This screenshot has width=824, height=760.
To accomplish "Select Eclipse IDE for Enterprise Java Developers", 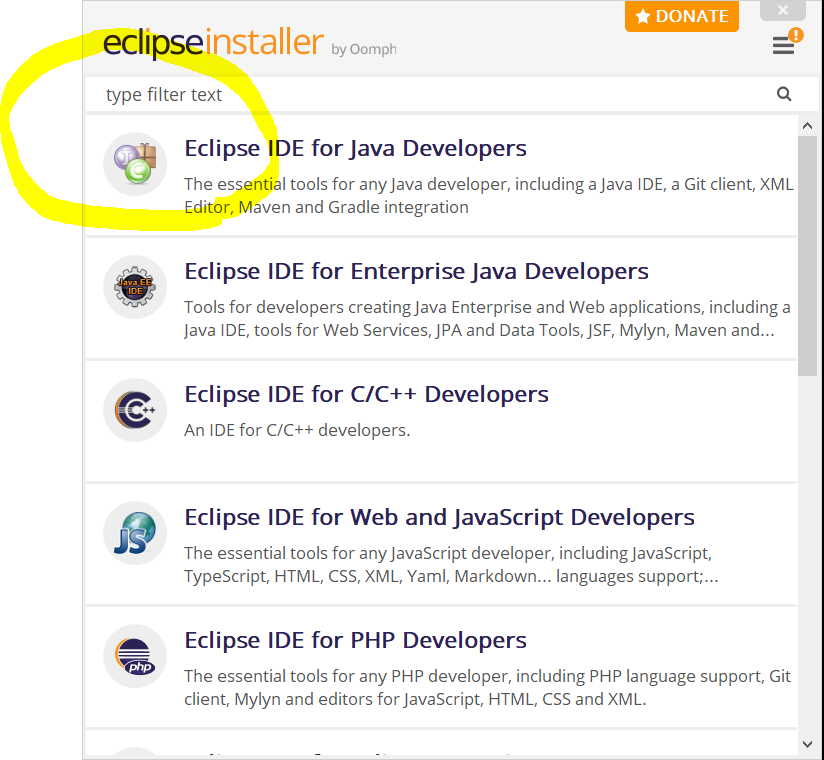I will point(441,299).
